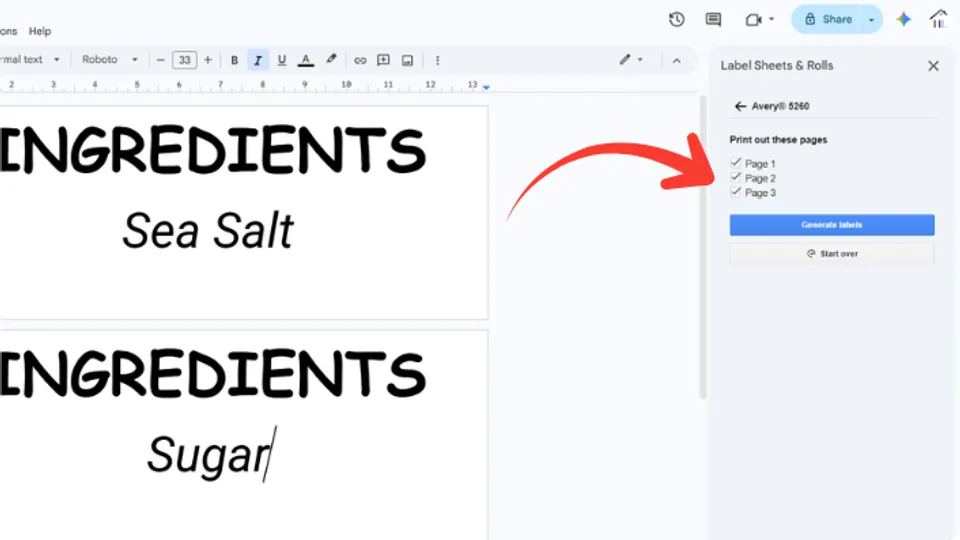Viewport: 960px width, 540px height.
Task: Close the Label Sheets & Rolls panel
Action: [933, 66]
